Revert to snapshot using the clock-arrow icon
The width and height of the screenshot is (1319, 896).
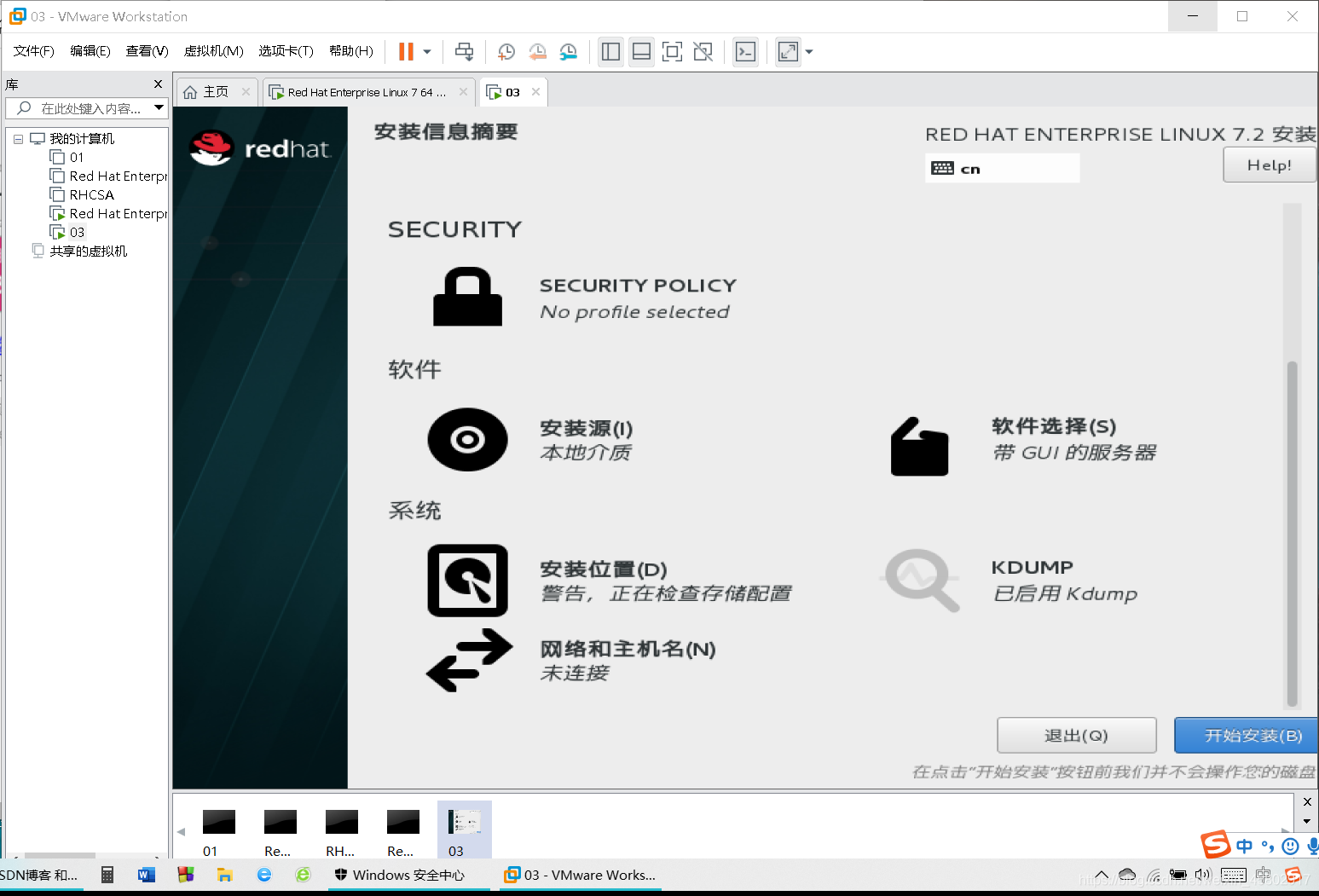tap(537, 52)
